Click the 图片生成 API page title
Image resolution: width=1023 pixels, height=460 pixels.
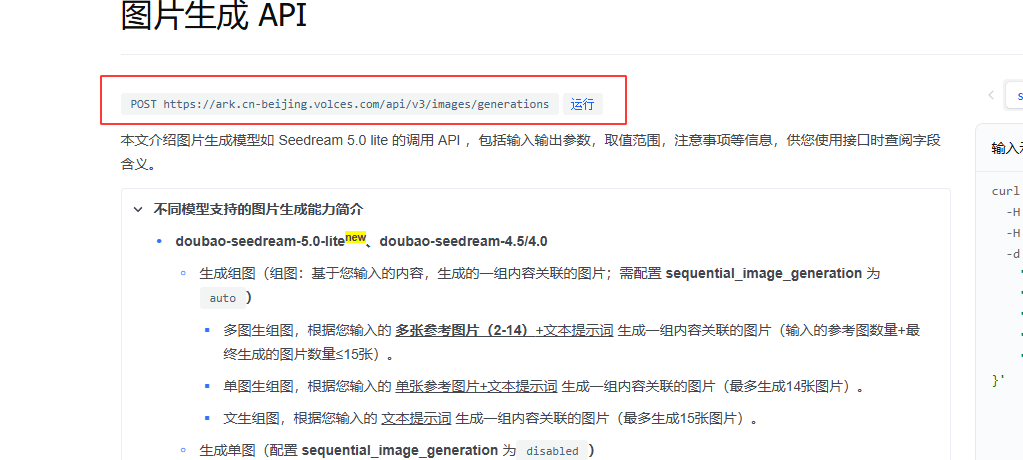(x=214, y=16)
